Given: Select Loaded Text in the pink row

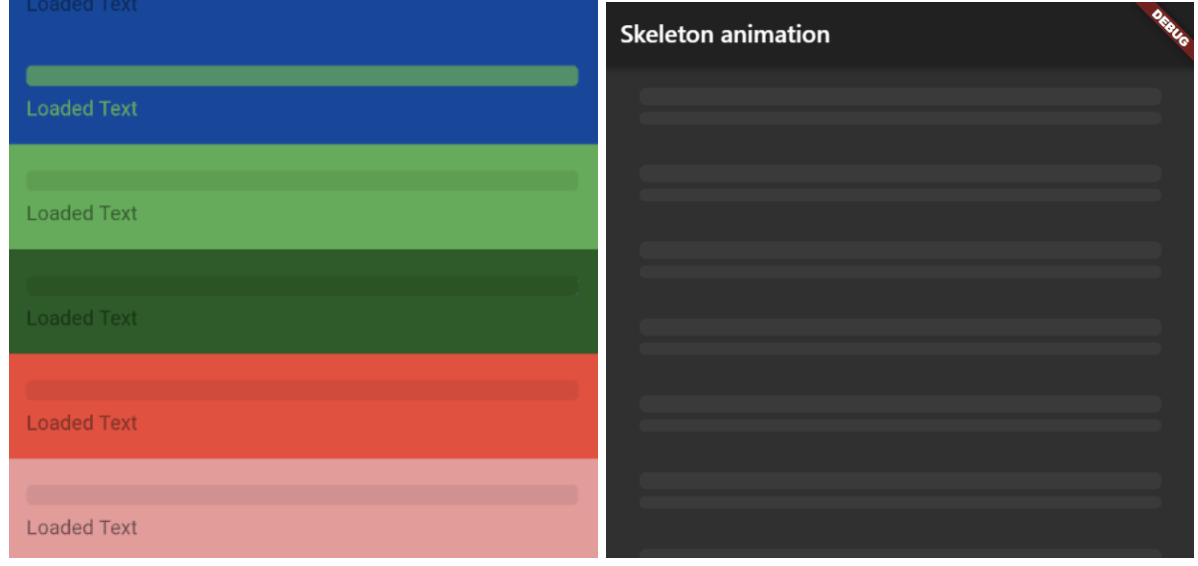Looking at the screenshot, I should pos(82,527).
